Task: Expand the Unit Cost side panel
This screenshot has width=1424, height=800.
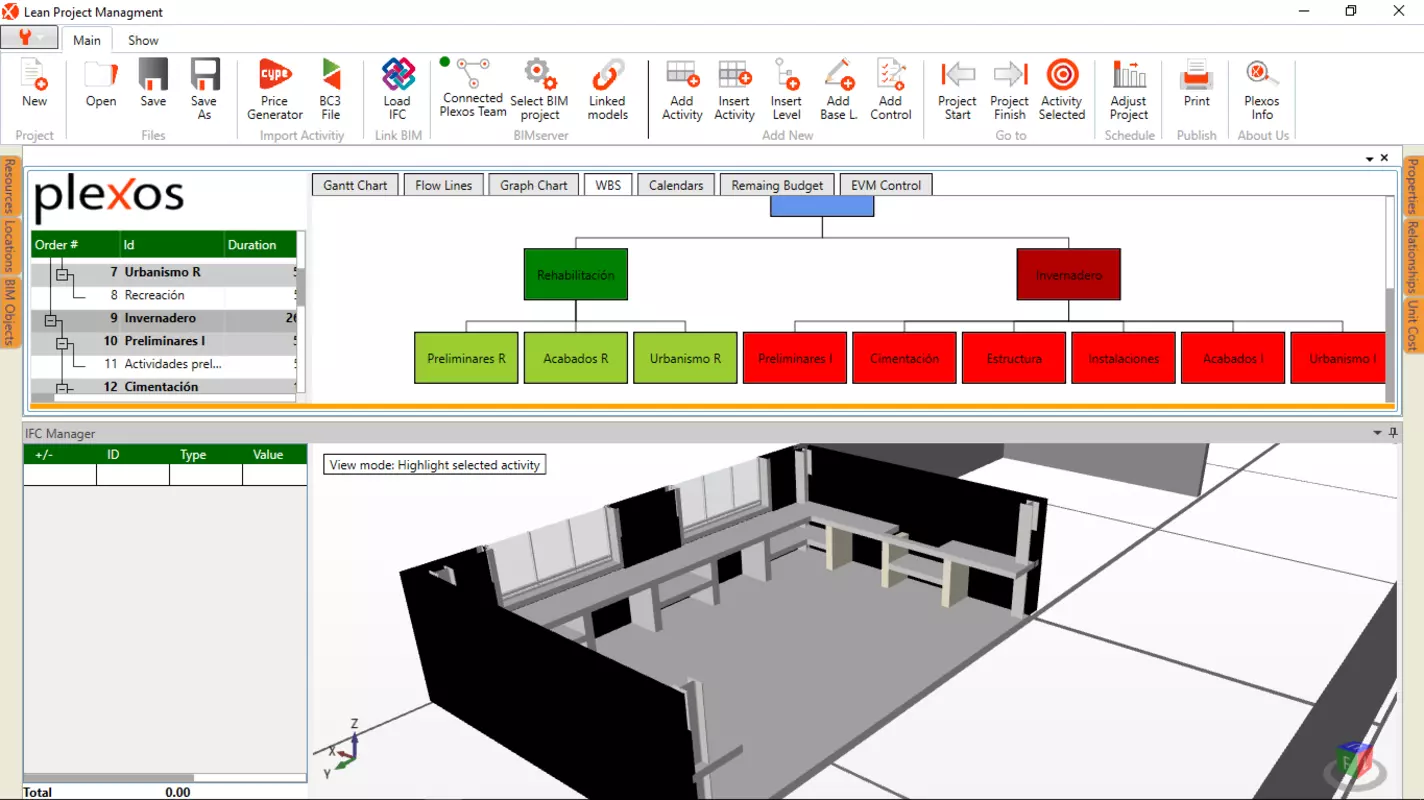Action: pos(1413,325)
